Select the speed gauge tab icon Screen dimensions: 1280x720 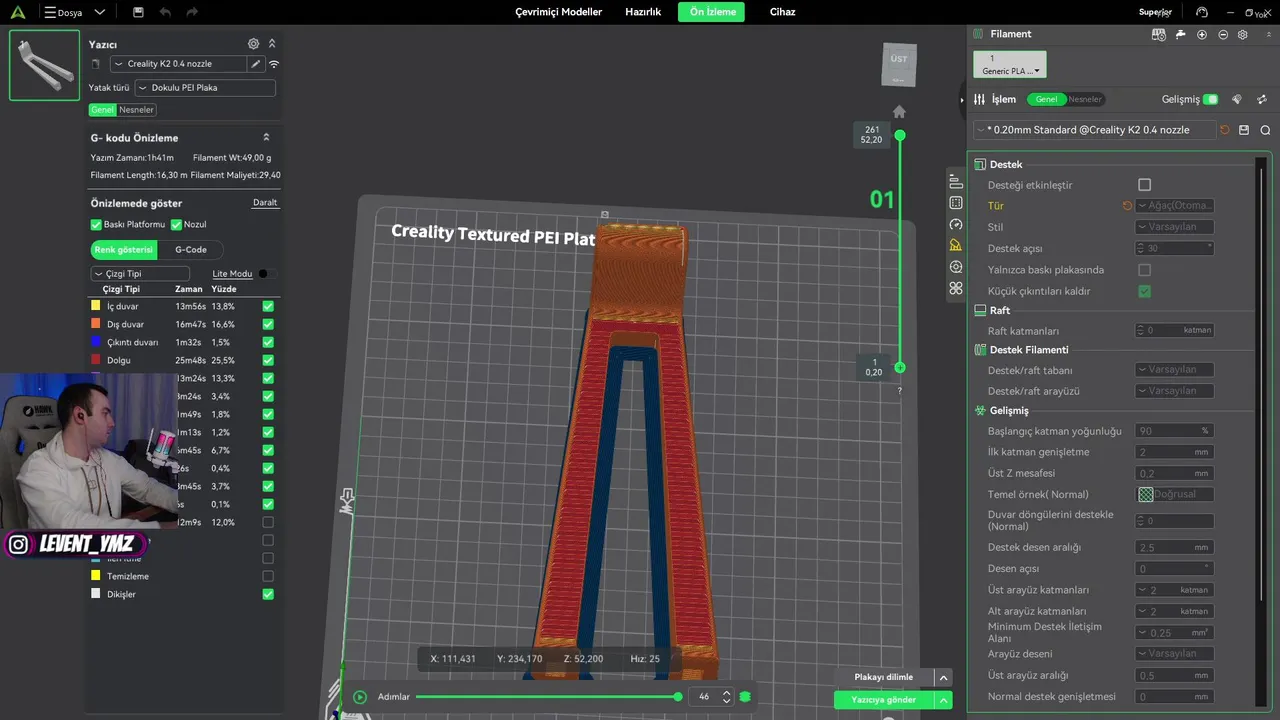tap(956, 225)
